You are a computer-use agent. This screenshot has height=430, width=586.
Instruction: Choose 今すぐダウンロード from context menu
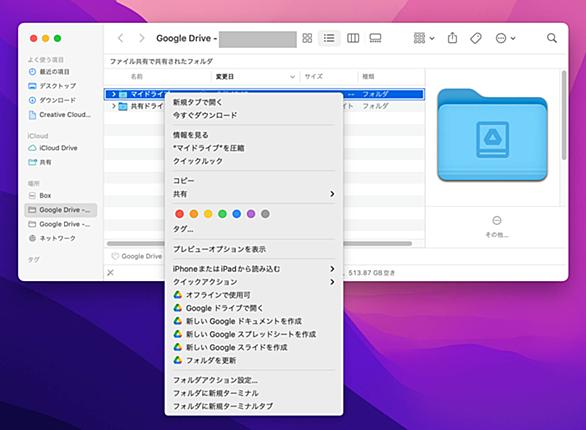click(253, 115)
